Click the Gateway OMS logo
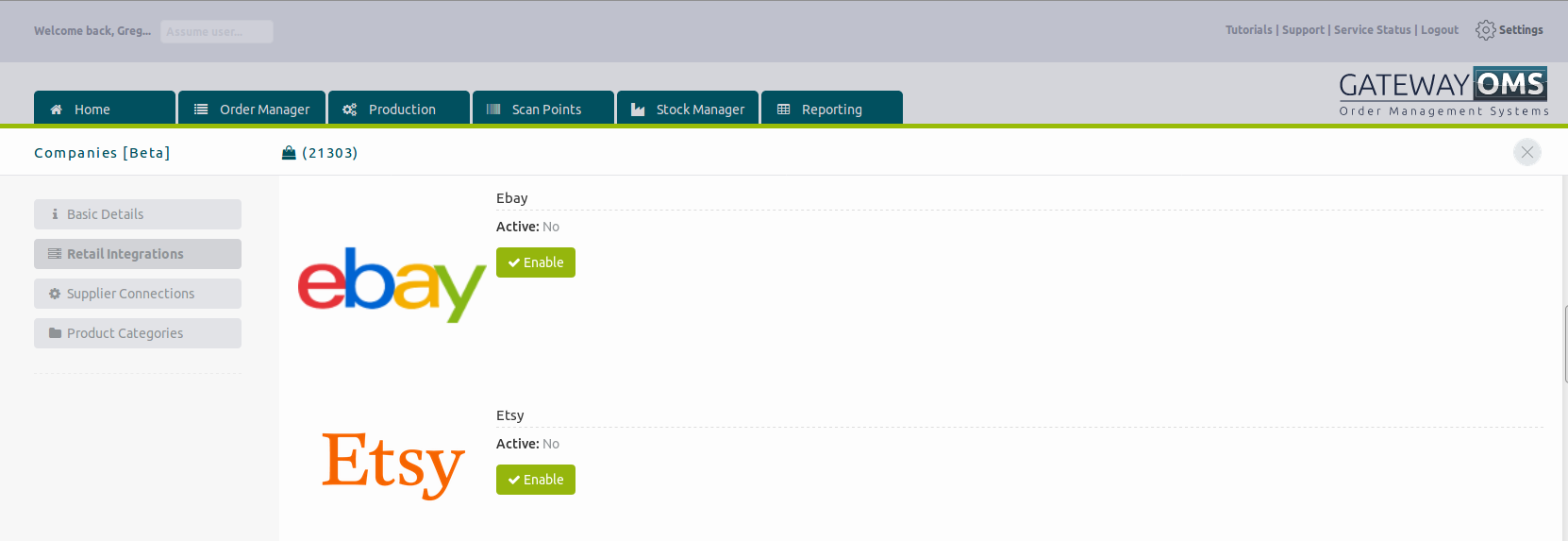Image resolution: width=1568 pixels, height=541 pixels. pos(1443,92)
